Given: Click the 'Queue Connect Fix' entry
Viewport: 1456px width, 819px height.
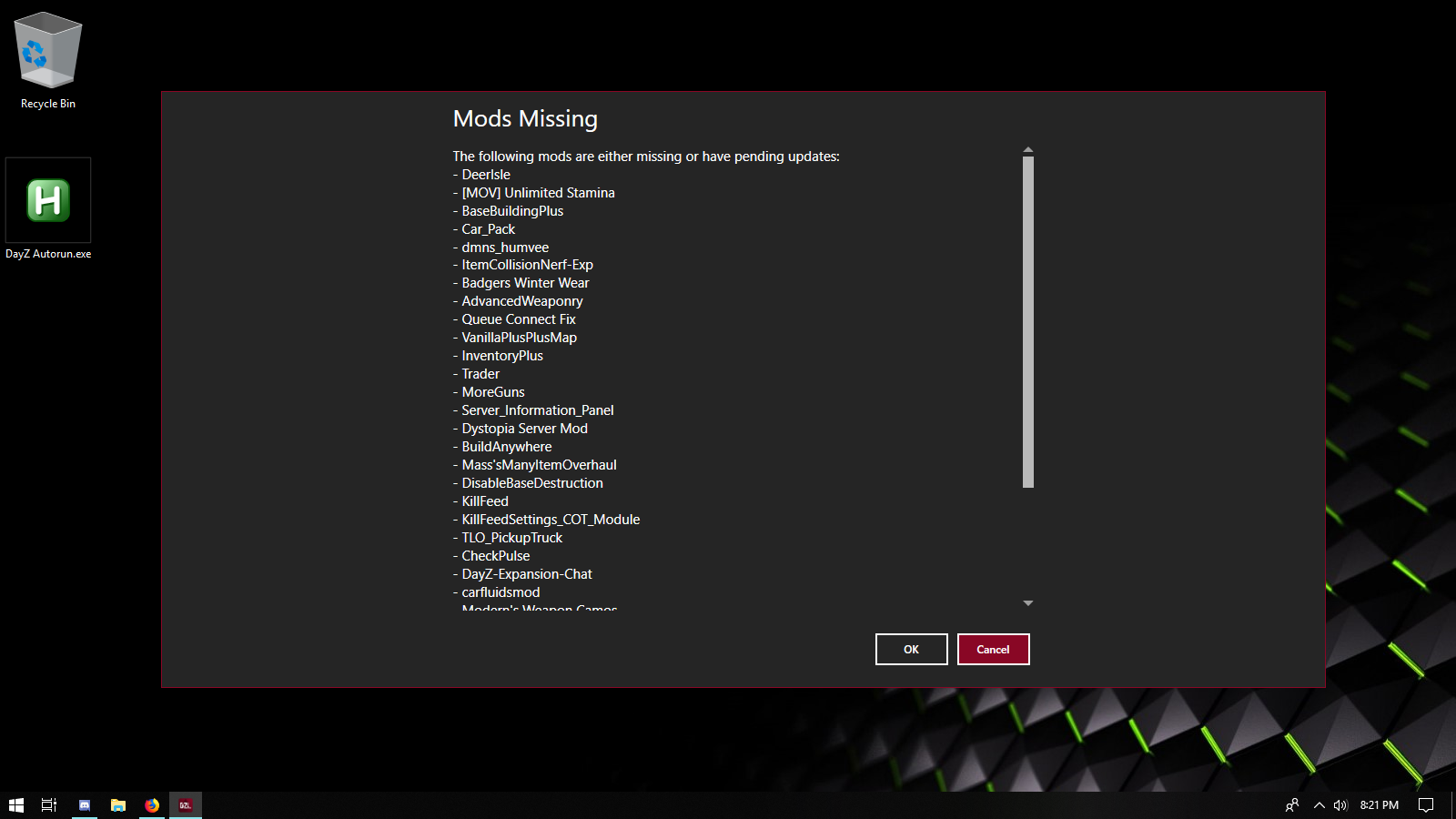Looking at the screenshot, I should 519,319.
